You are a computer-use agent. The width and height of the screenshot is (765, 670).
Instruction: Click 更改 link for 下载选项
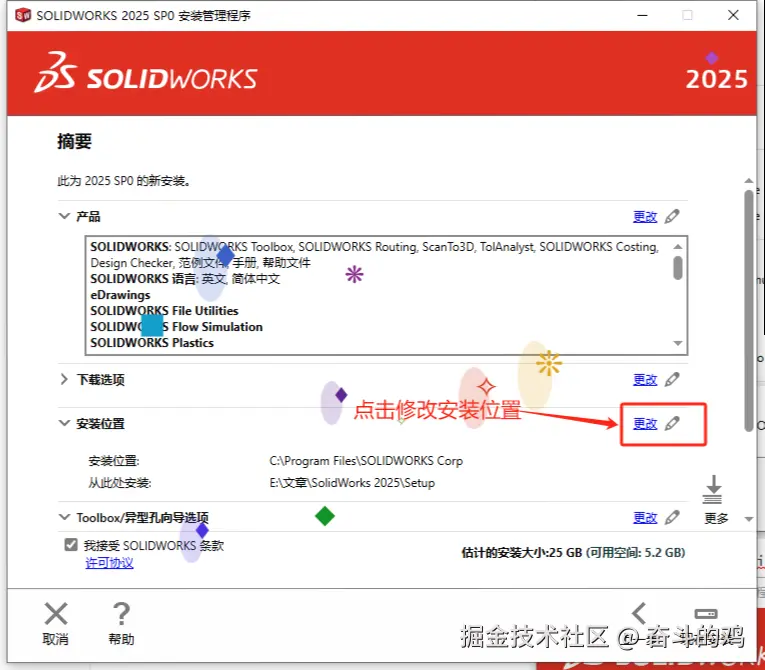tap(645, 379)
